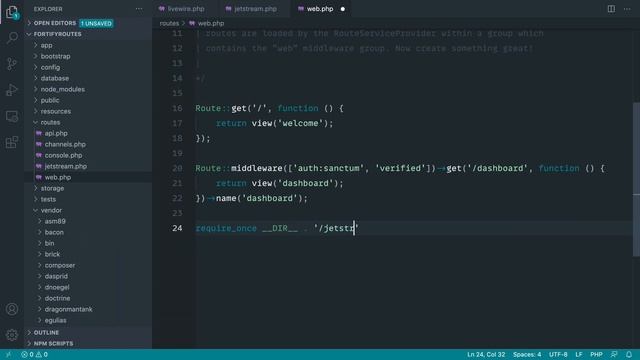Open the Manage gear icon

(12, 335)
